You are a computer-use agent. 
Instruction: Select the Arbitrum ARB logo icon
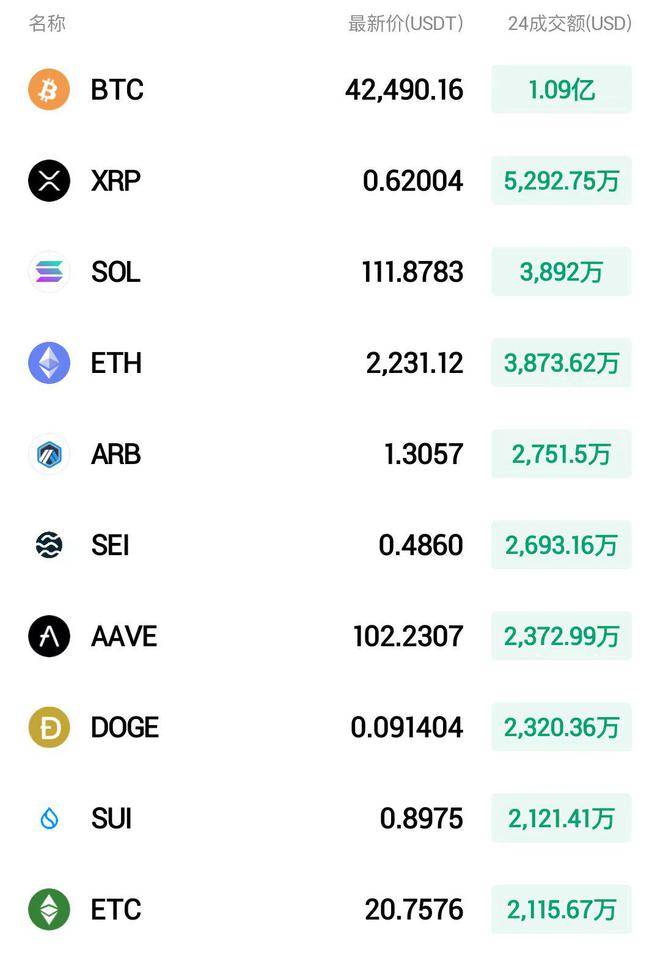point(49,454)
